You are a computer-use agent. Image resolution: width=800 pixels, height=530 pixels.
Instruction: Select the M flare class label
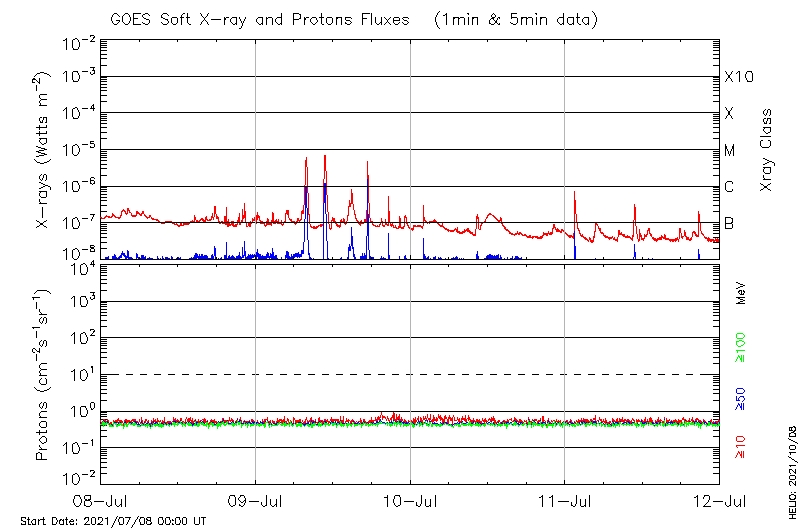tap(730, 151)
